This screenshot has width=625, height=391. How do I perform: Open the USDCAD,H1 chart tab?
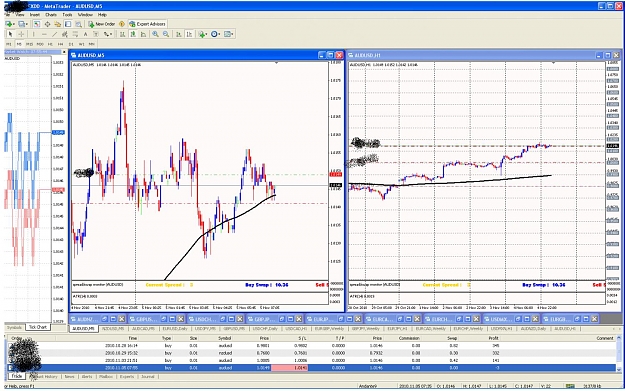(x=295, y=329)
